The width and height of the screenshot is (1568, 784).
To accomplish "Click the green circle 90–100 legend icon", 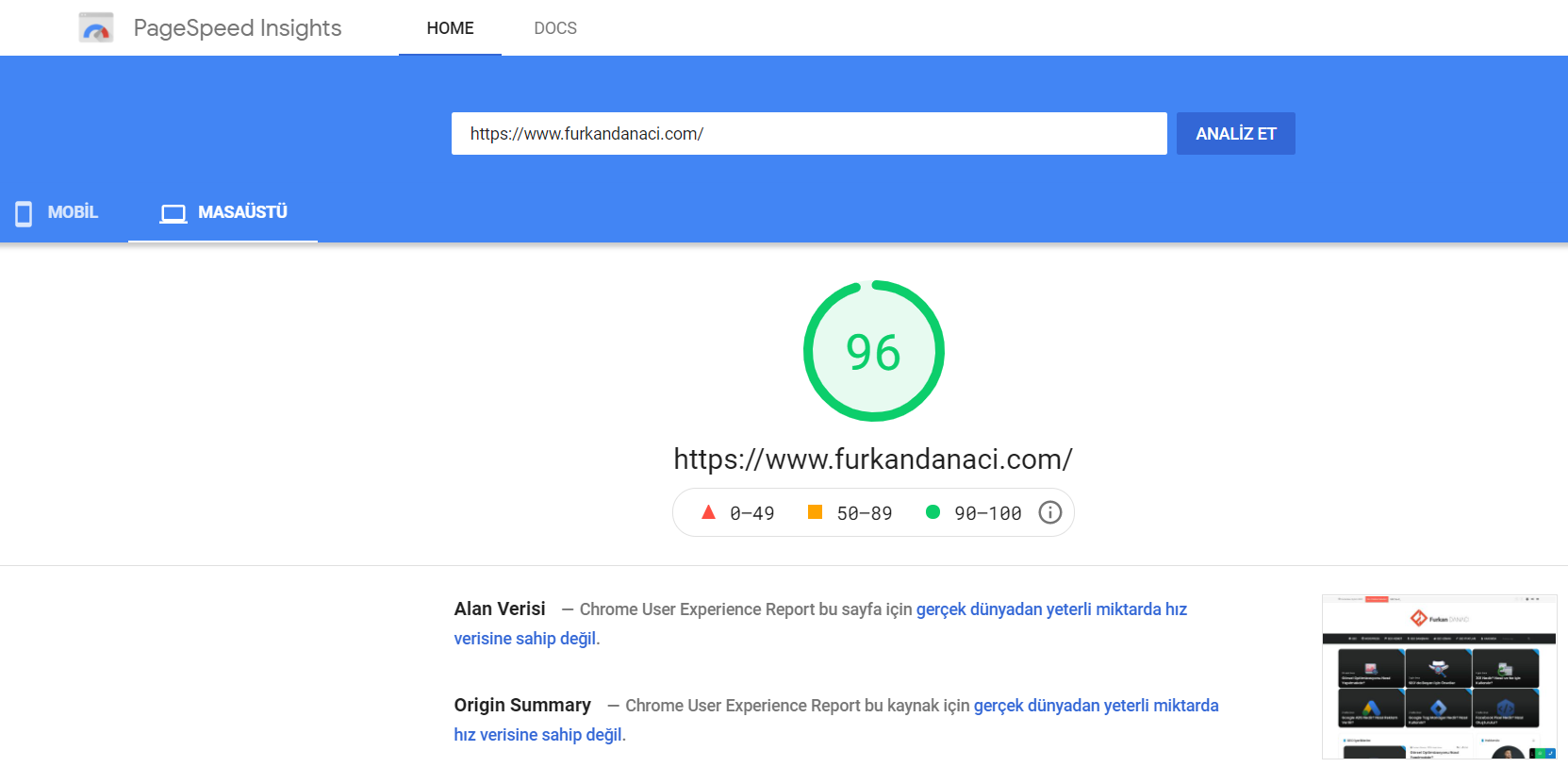I will click(933, 512).
